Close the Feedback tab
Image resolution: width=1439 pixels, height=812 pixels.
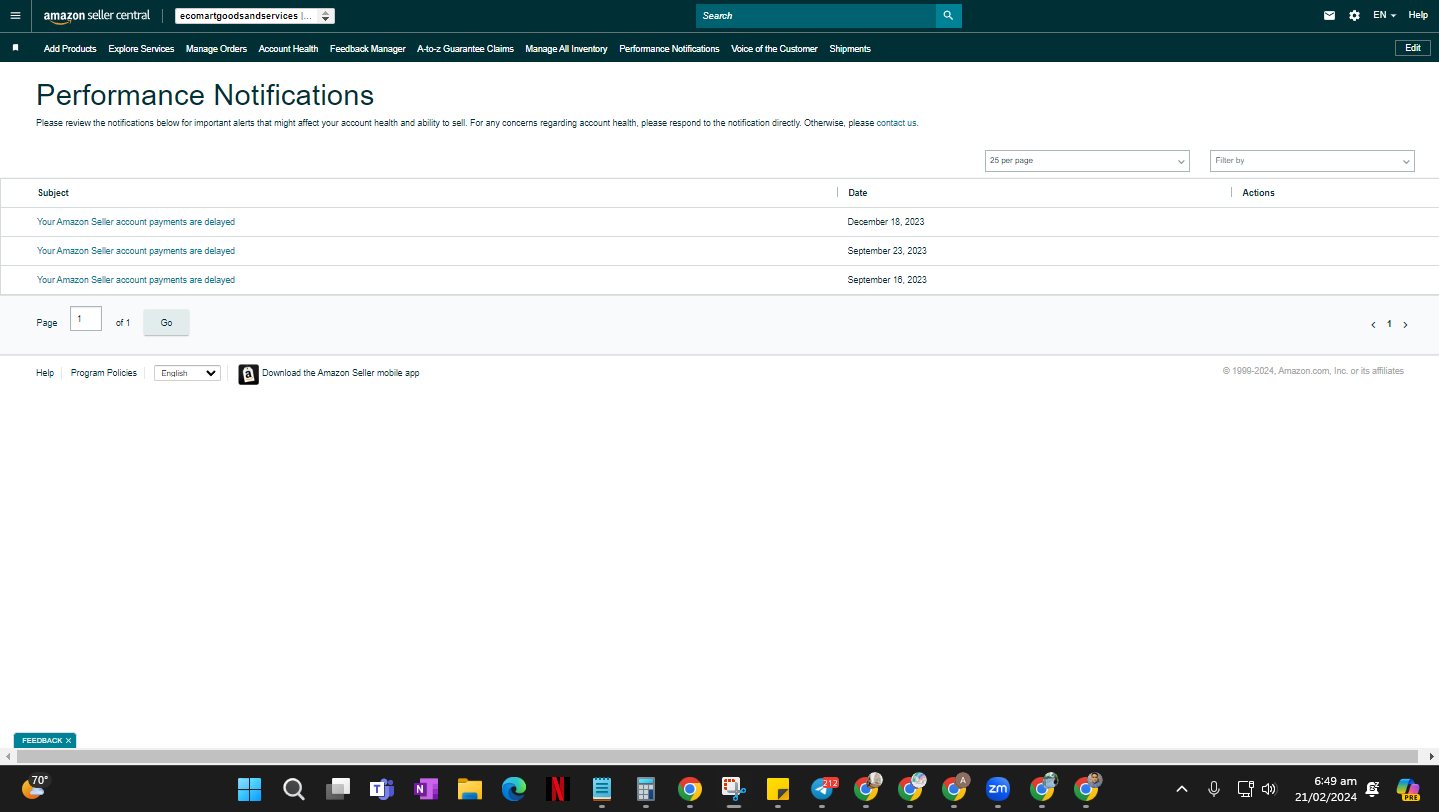[x=68, y=741]
